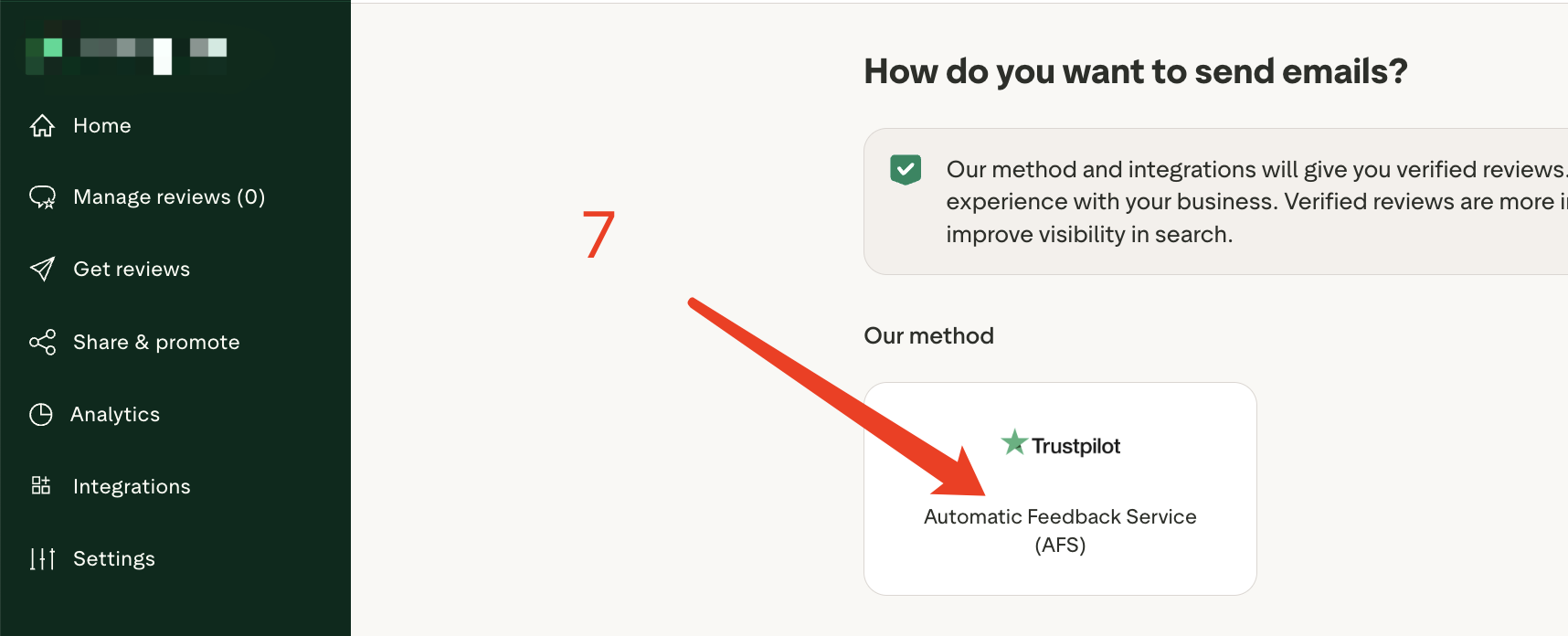The image size is (1568, 636).
Task: Click the green verified checkmark badge
Action: 905,170
